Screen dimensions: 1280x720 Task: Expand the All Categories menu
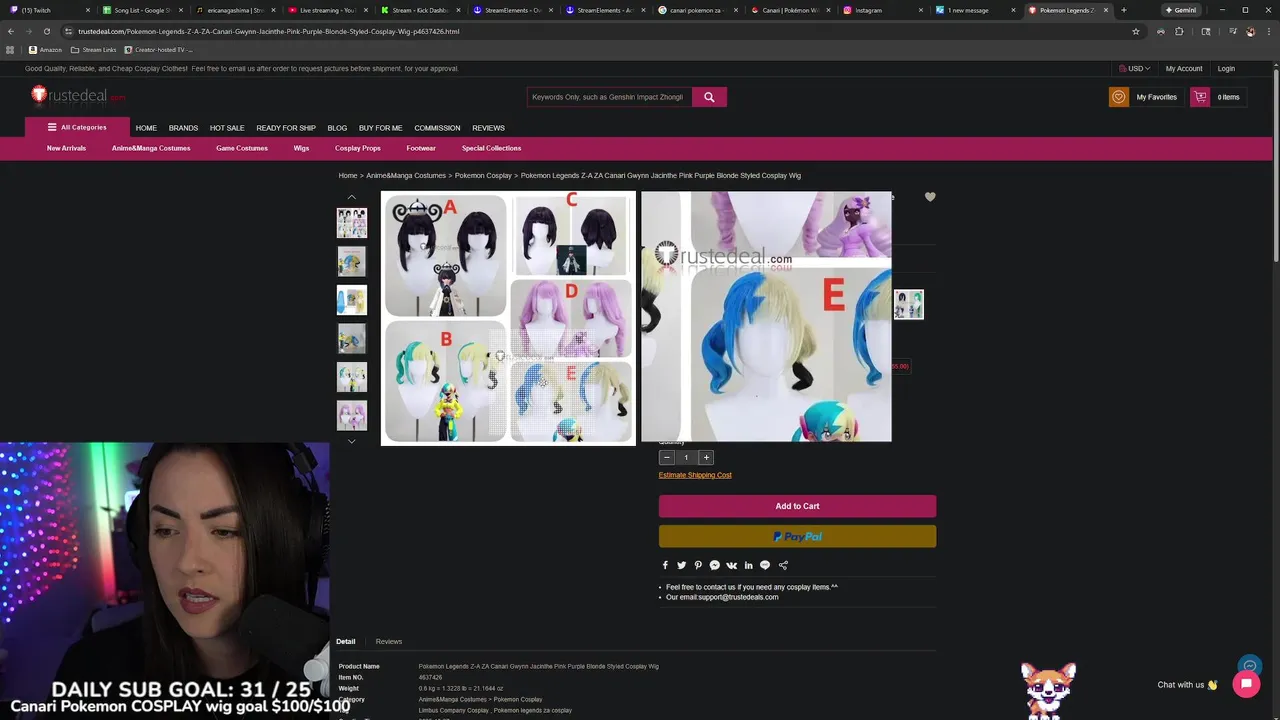(x=77, y=127)
